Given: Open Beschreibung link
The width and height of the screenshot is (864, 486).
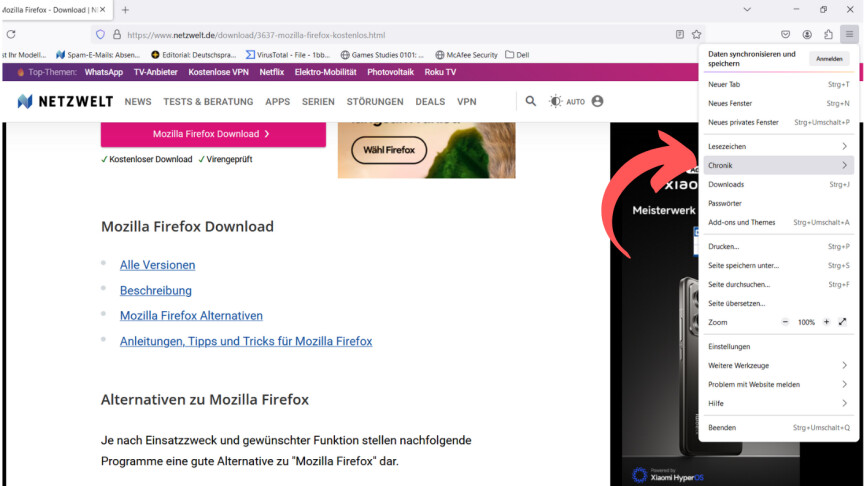Looking at the screenshot, I should (156, 290).
